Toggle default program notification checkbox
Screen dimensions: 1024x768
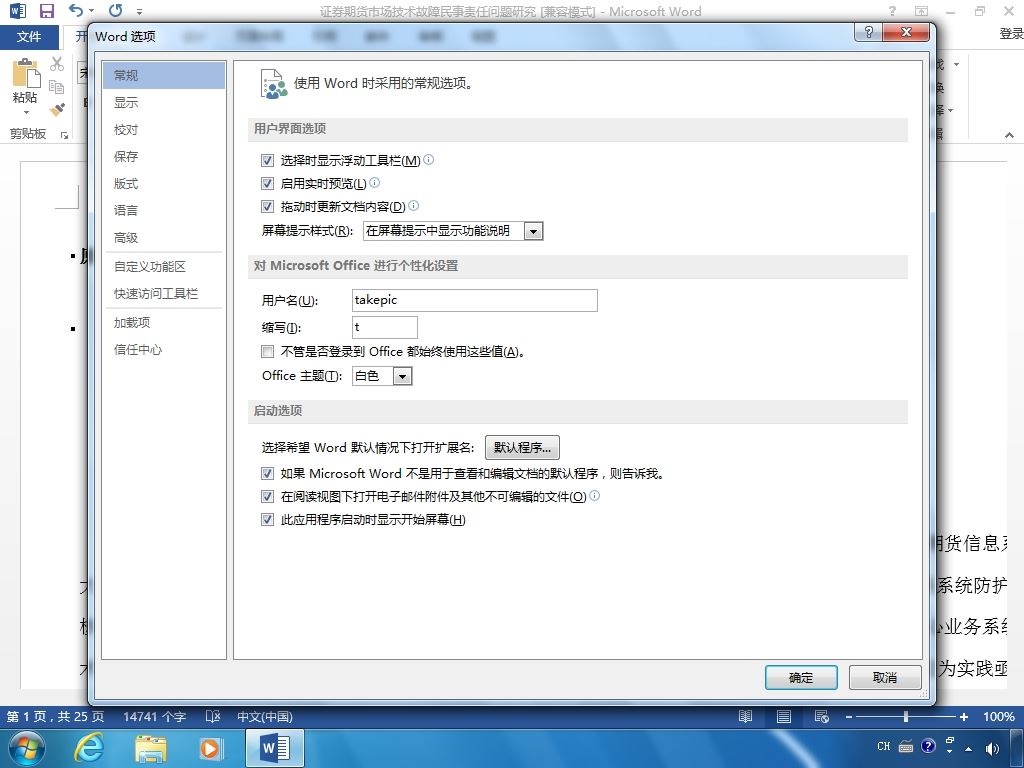pyautogui.click(x=267, y=473)
